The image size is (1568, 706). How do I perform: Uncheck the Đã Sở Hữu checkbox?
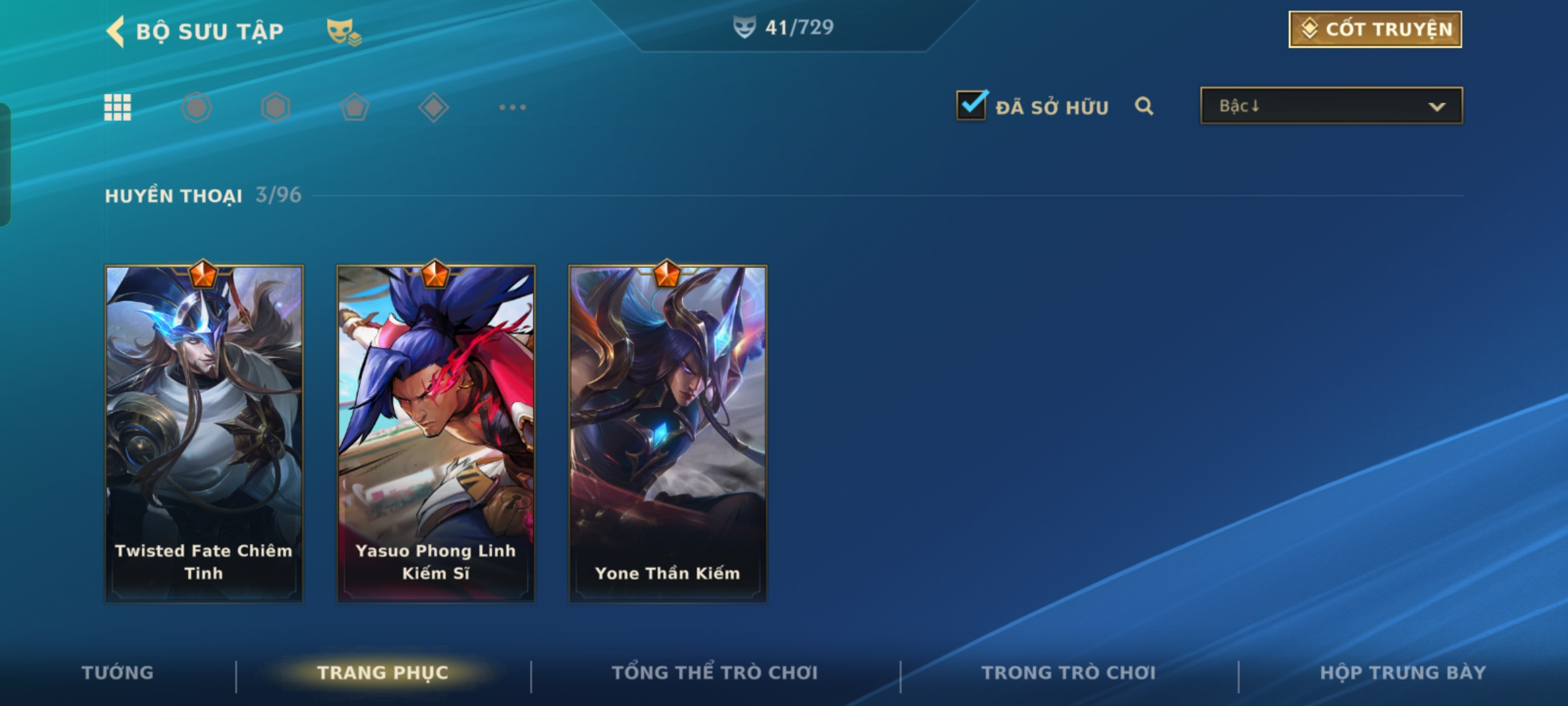point(972,105)
